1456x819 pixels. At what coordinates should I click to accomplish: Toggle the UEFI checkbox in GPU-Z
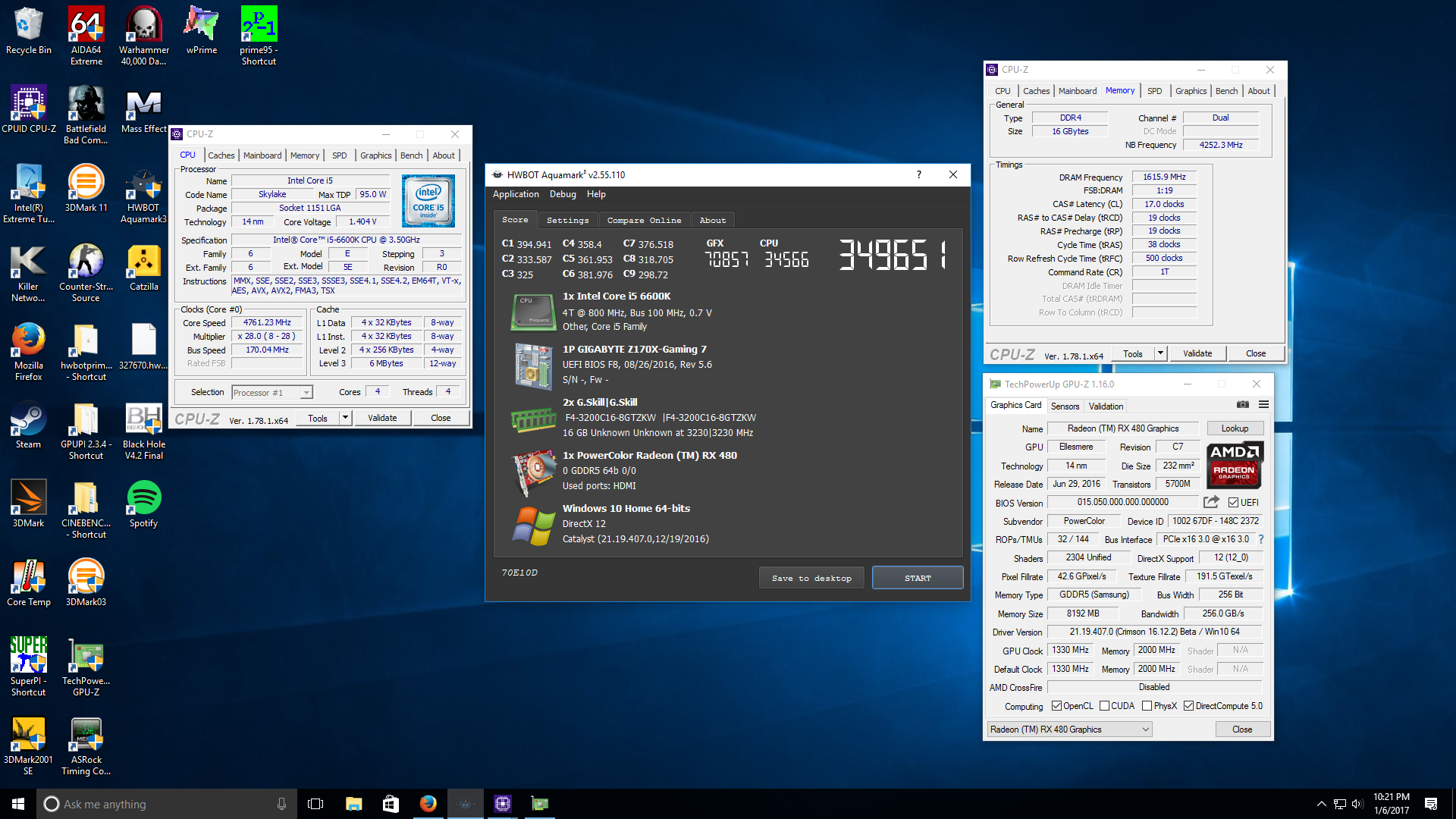pos(1233,503)
